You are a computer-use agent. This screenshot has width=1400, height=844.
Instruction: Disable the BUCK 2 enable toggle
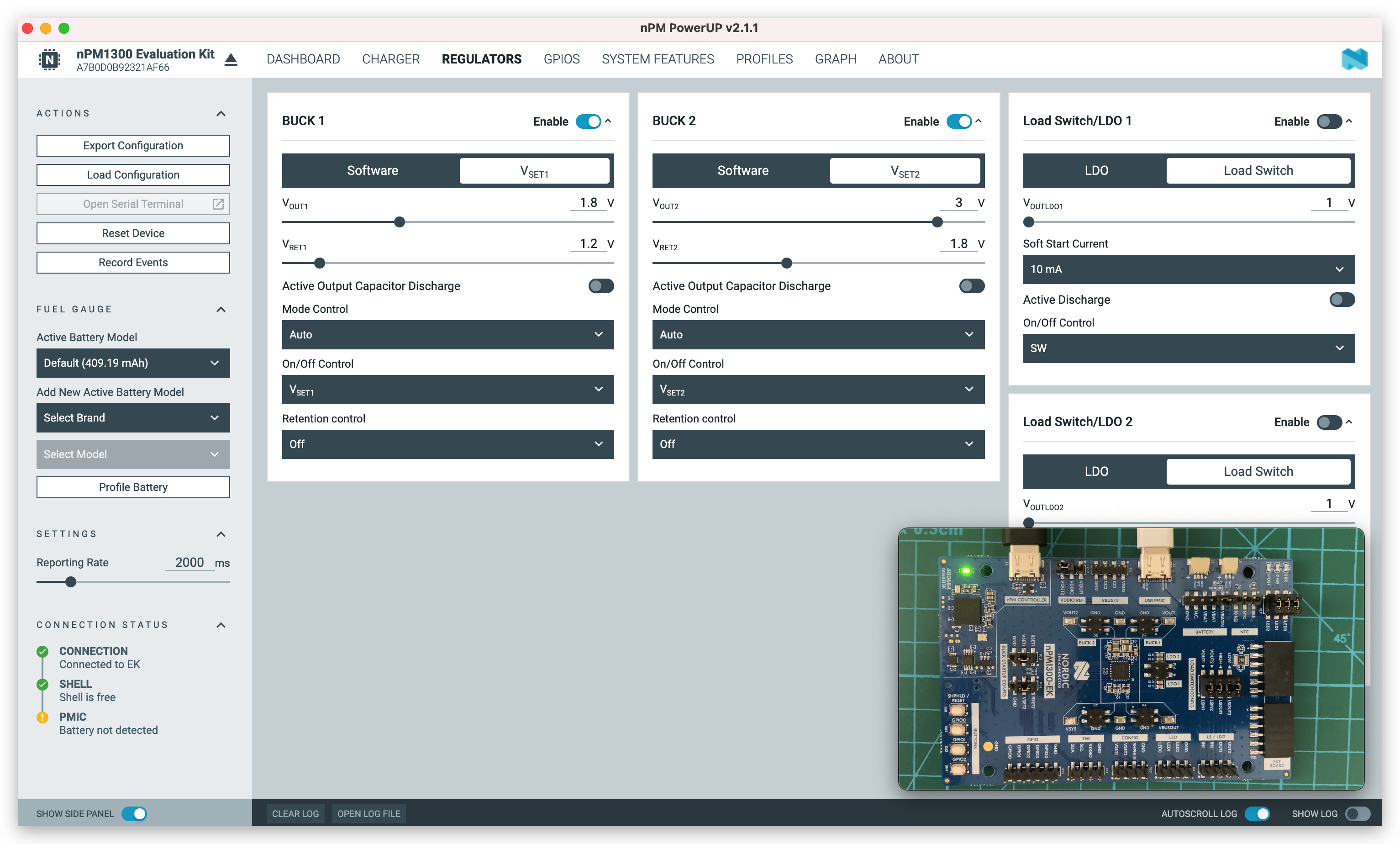click(958, 121)
